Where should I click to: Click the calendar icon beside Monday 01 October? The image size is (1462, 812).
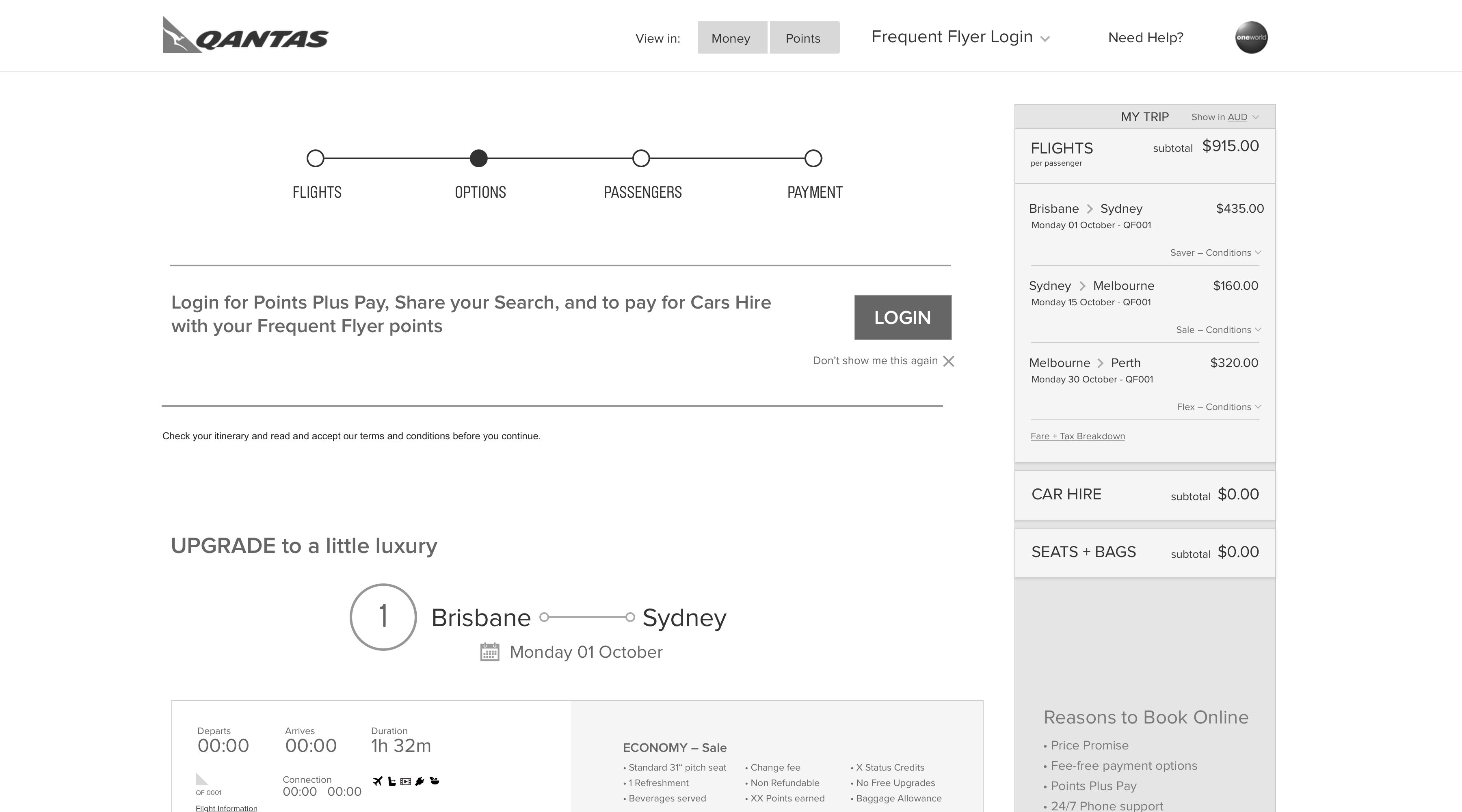(x=489, y=652)
